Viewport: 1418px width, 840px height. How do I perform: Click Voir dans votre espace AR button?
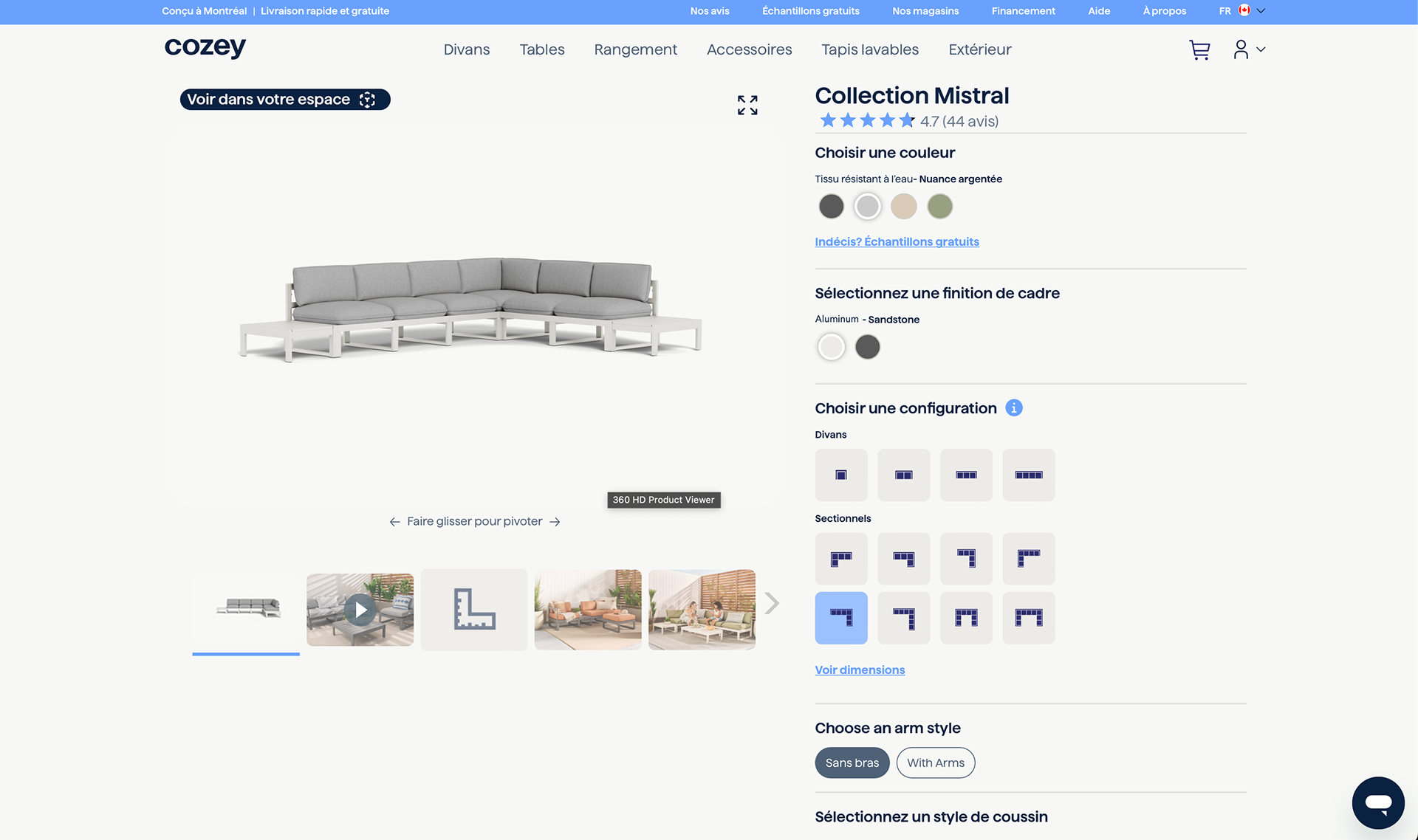285,100
